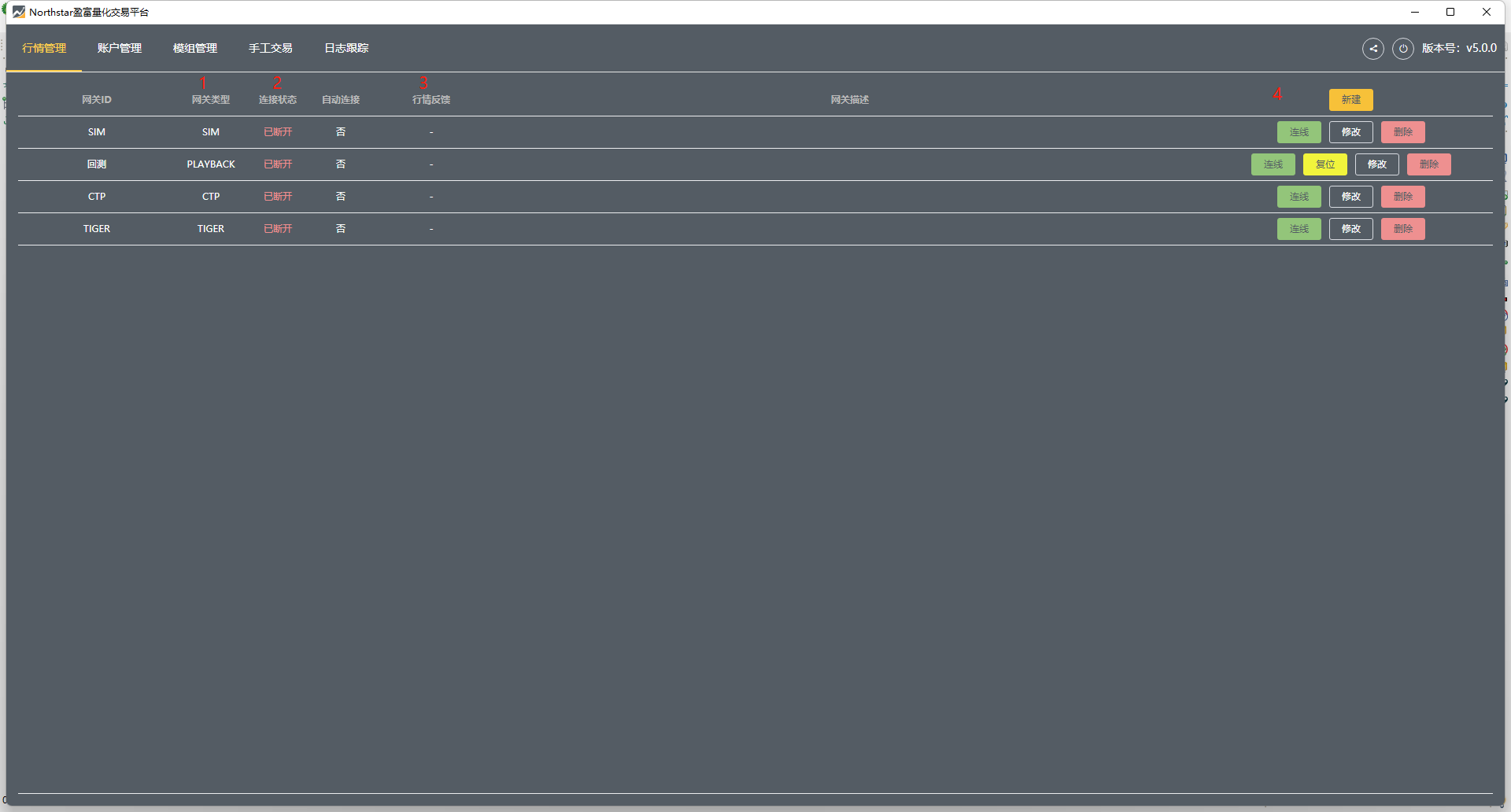Viewport: 1511px width, 812px height.
Task: Connect the SIM gateway with 连线
Action: (x=1299, y=132)
